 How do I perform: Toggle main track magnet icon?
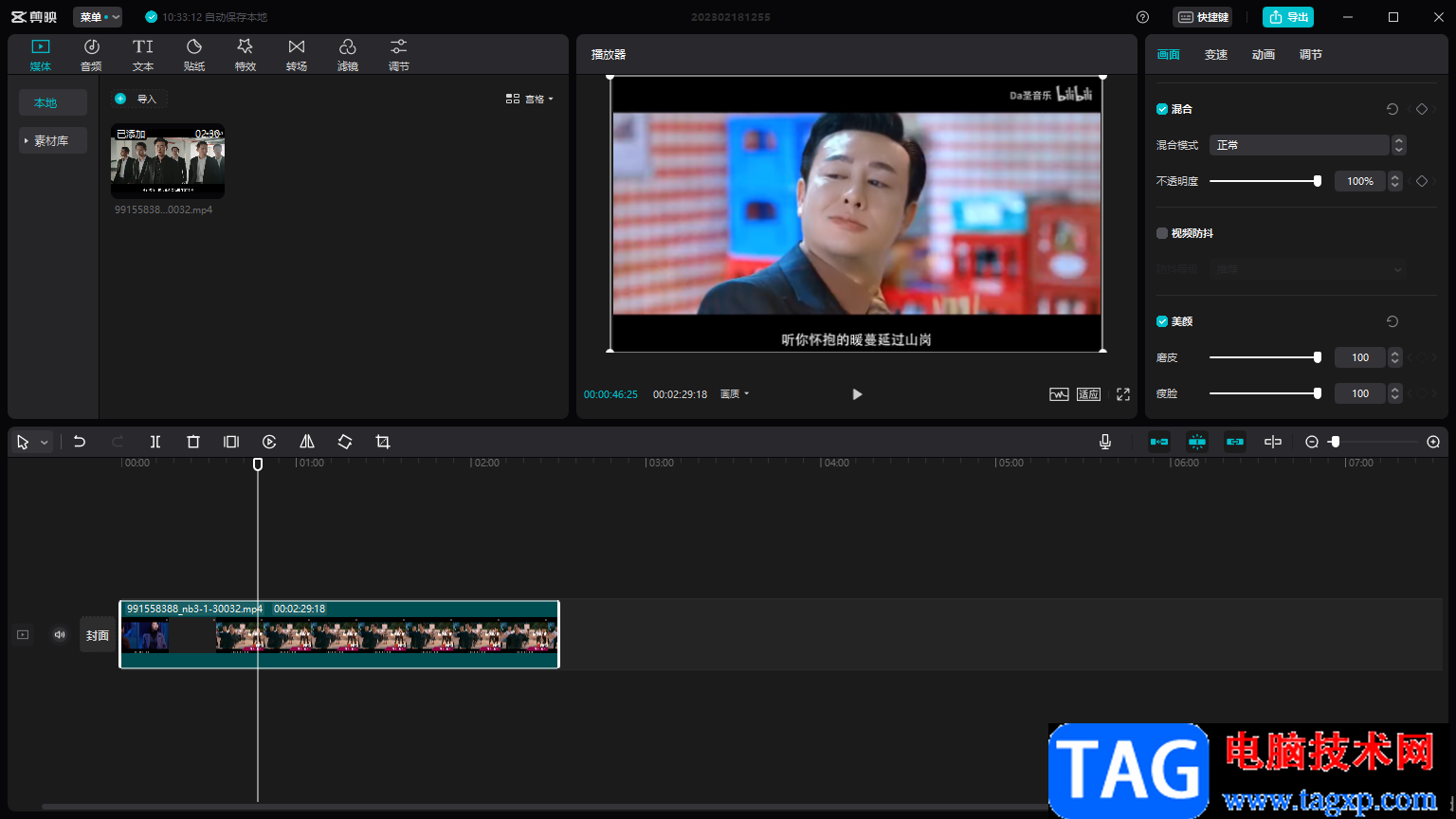(x=1159, y=442)
